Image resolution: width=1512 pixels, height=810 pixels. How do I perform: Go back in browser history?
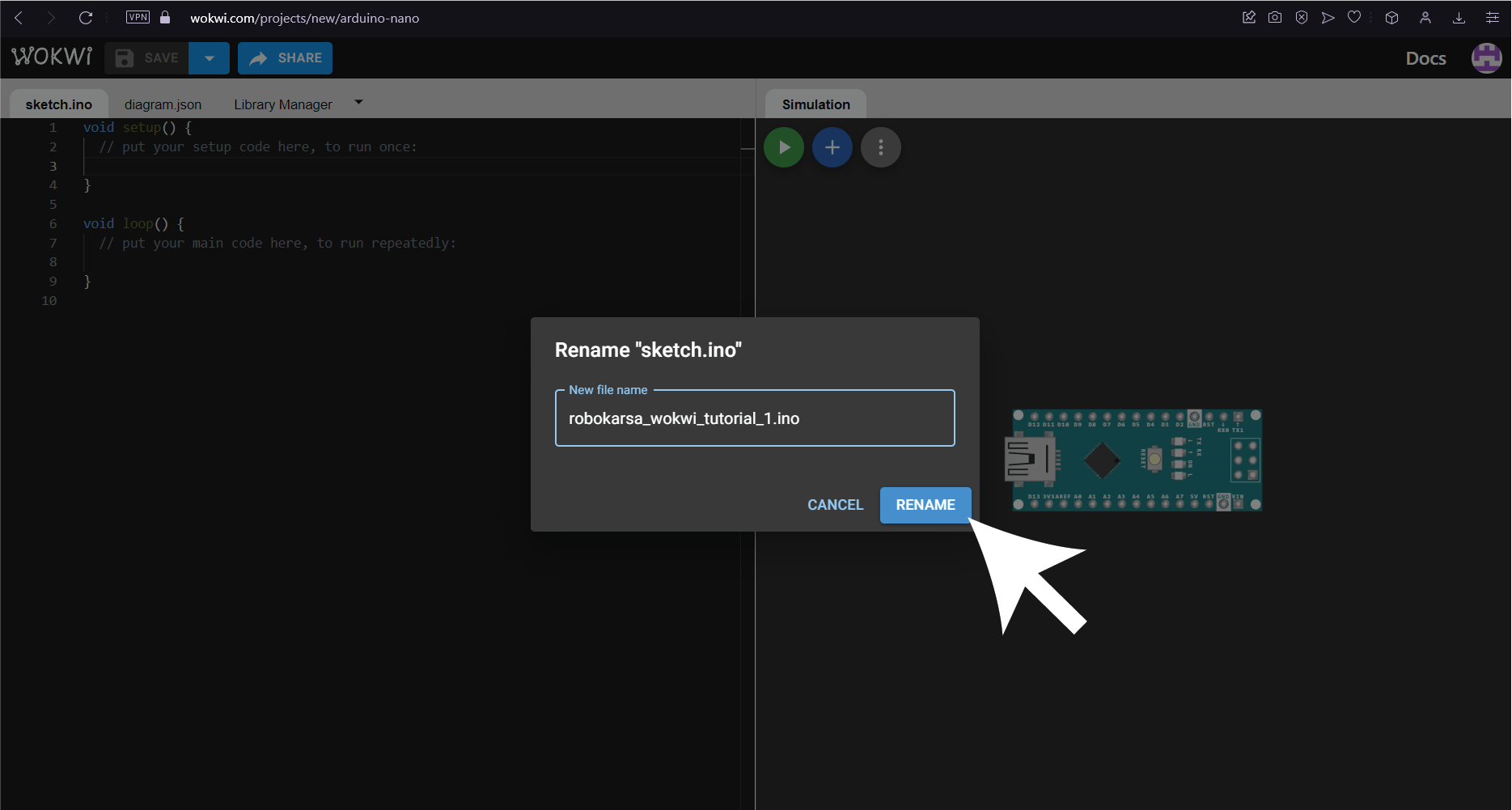pos(19,18)
